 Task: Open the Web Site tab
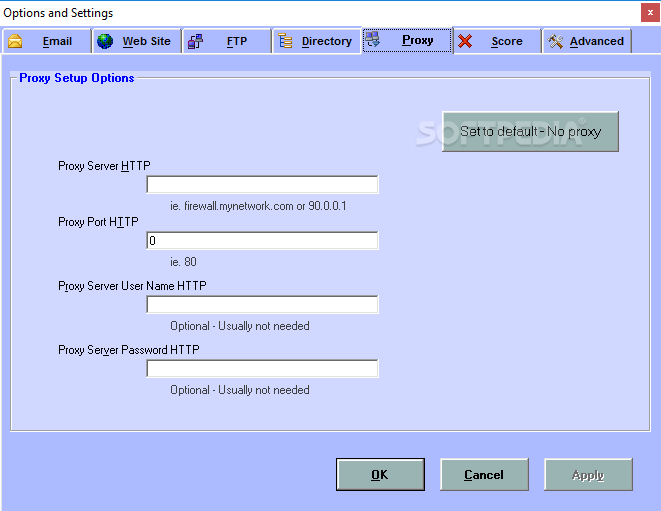click(137, 41)
